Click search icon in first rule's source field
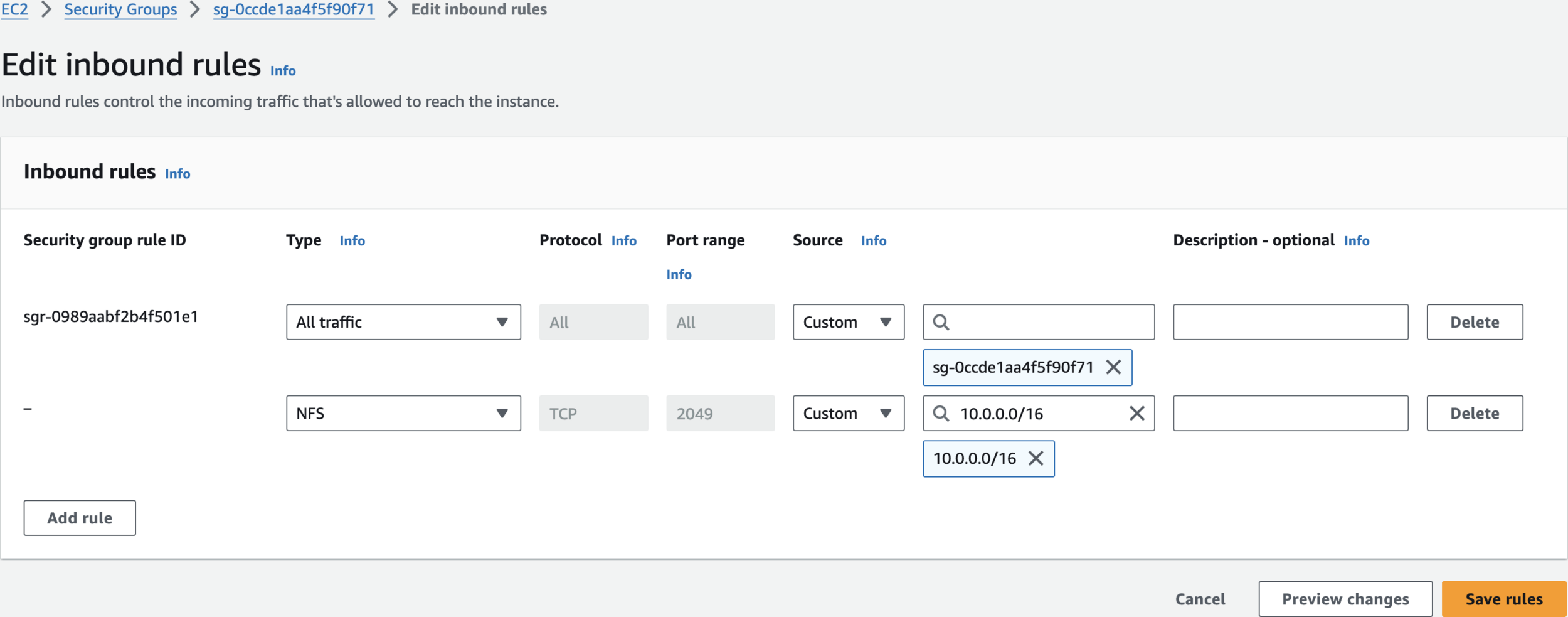This screenshot has height=617, width=1568. coord(941,323)
